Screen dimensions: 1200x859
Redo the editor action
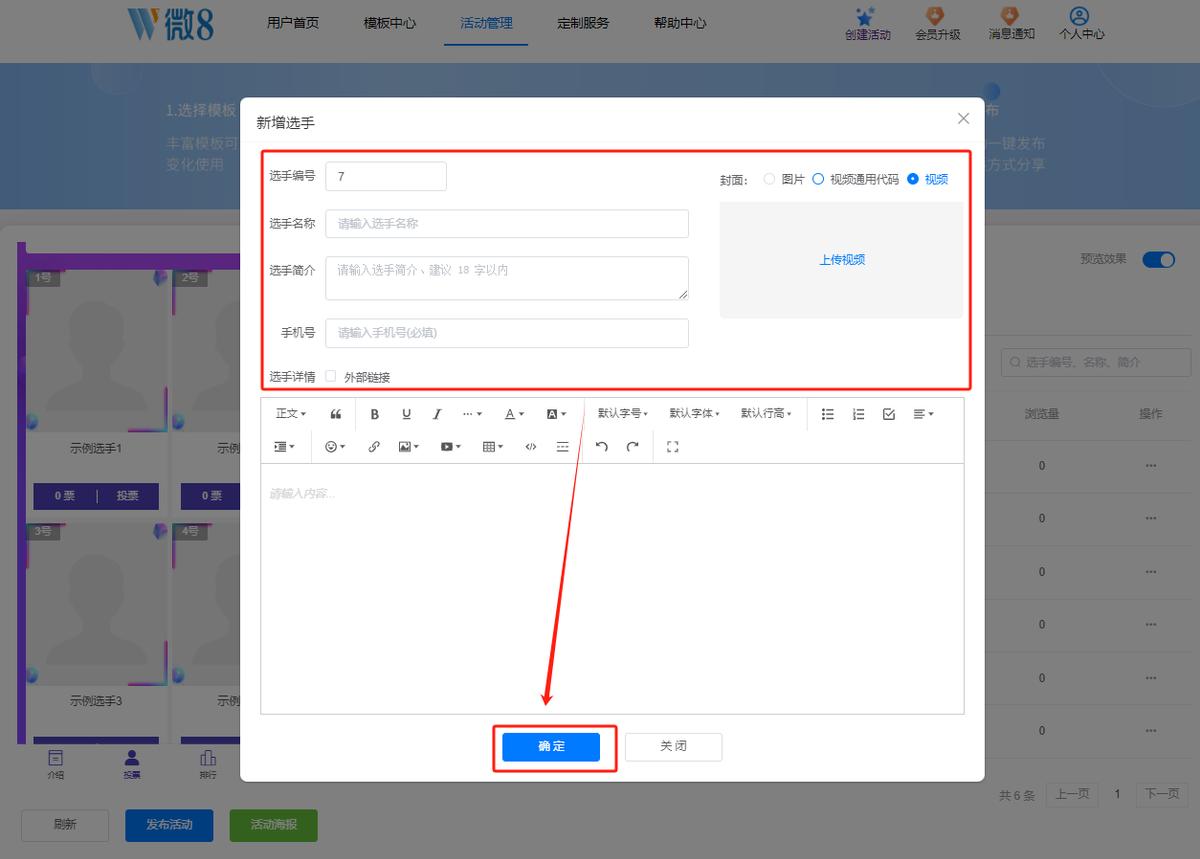(632, 447)
